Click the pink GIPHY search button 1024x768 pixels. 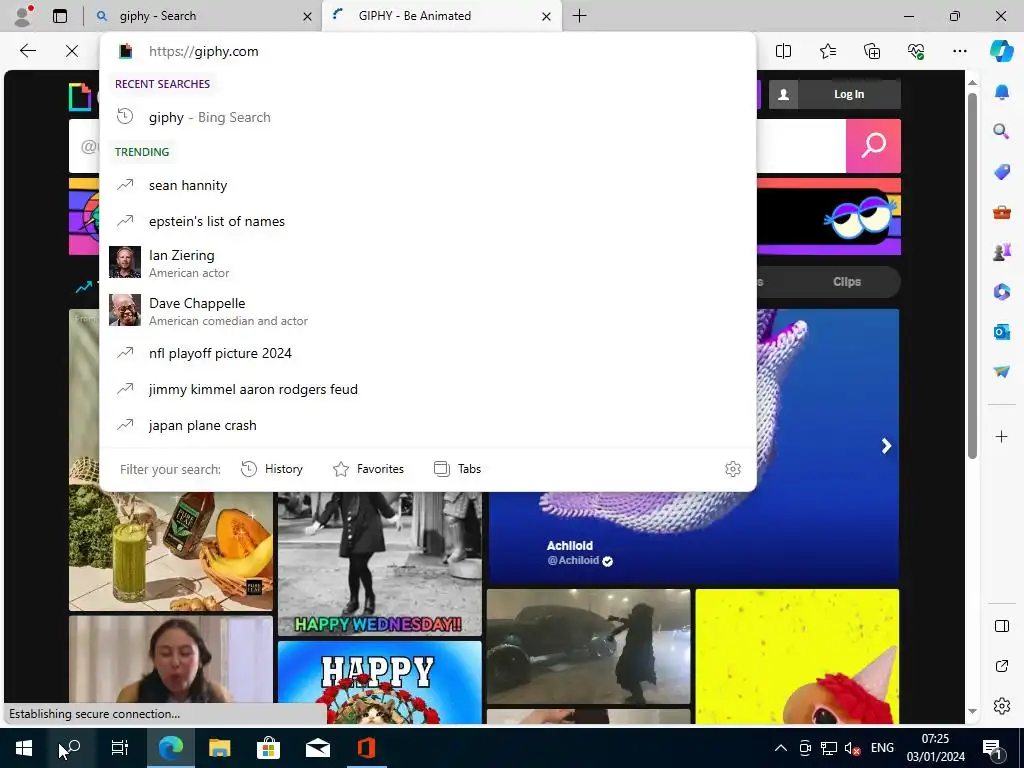873,146
